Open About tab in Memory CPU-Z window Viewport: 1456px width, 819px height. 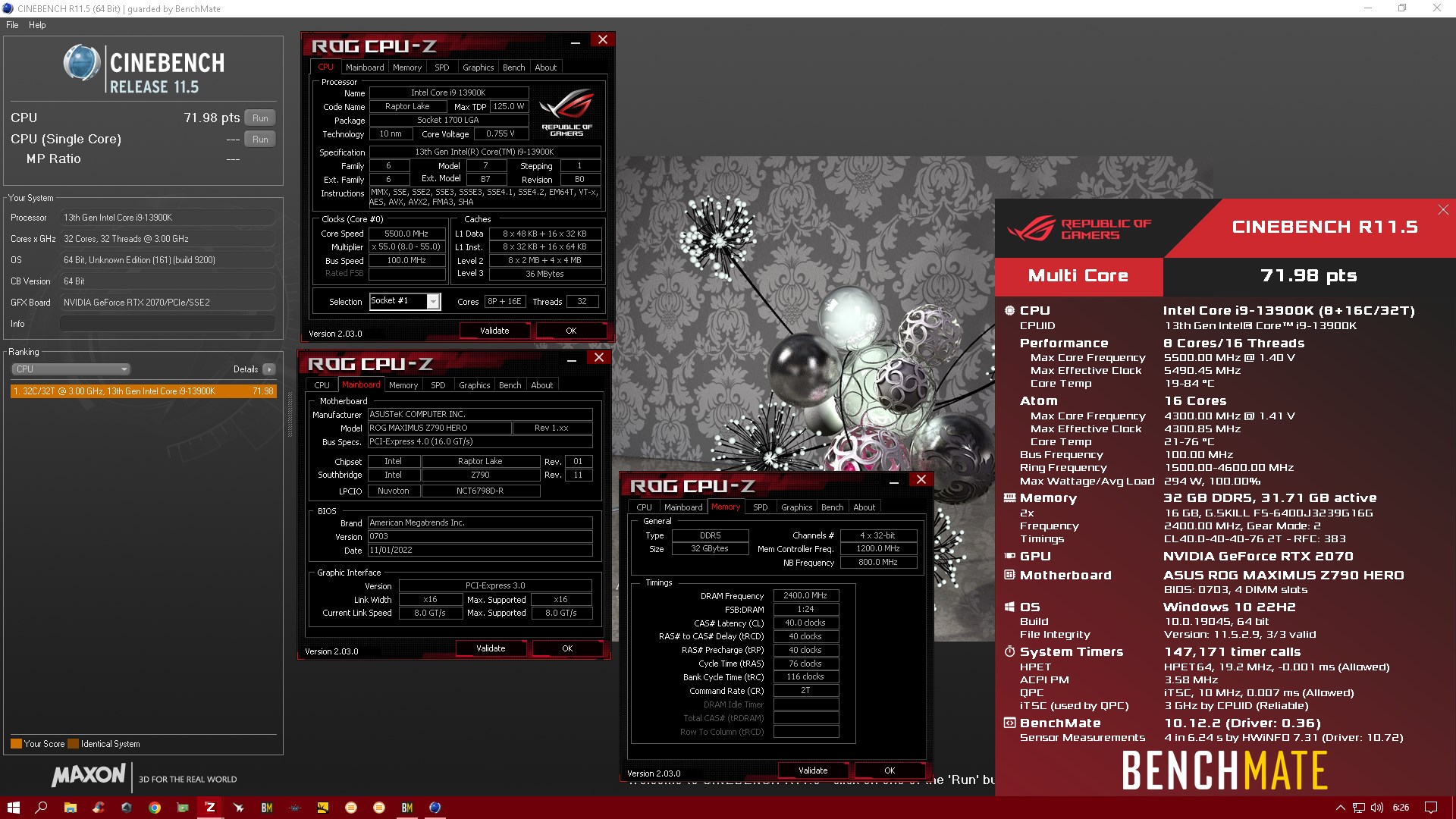click(x=864, y=507)
